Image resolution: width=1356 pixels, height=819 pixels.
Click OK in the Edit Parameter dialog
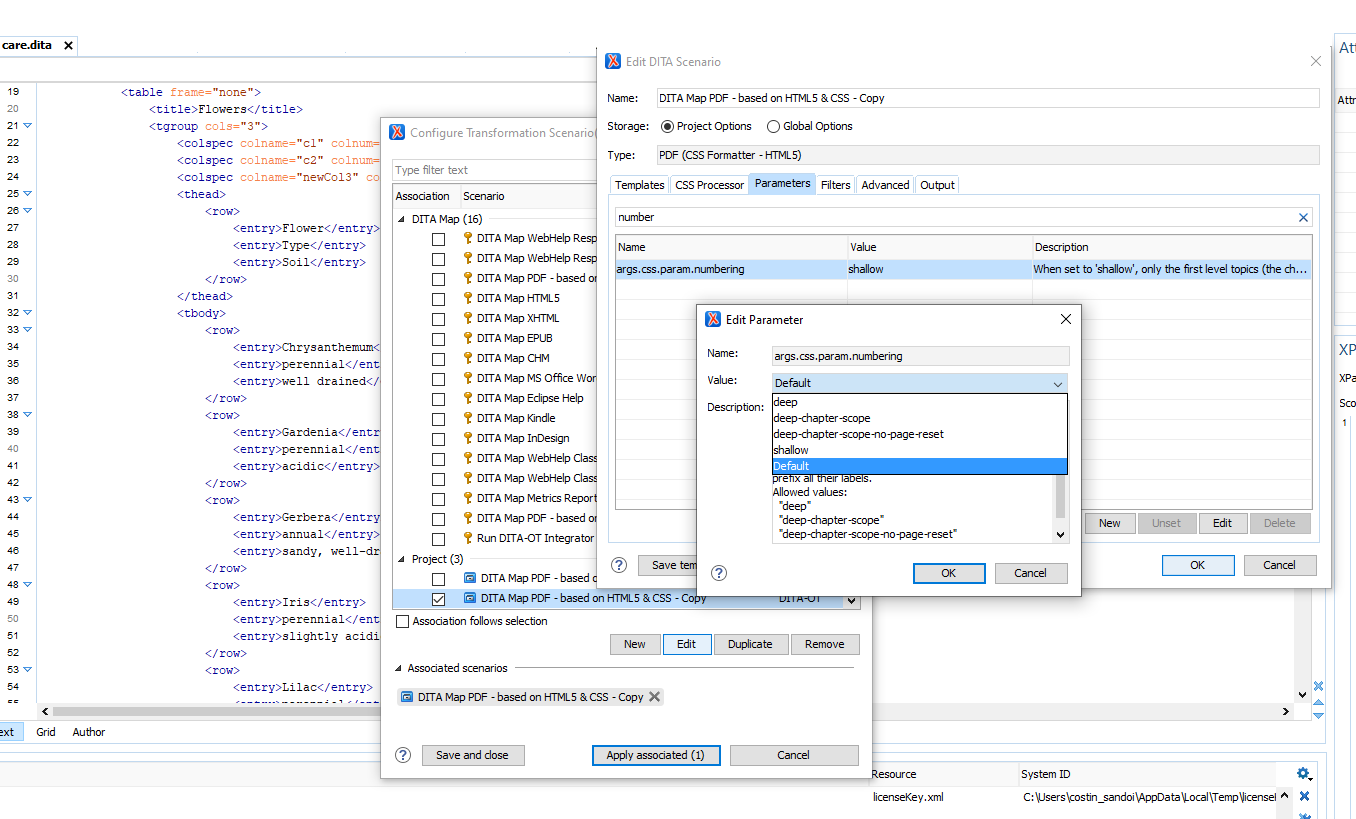coord(949,573)
